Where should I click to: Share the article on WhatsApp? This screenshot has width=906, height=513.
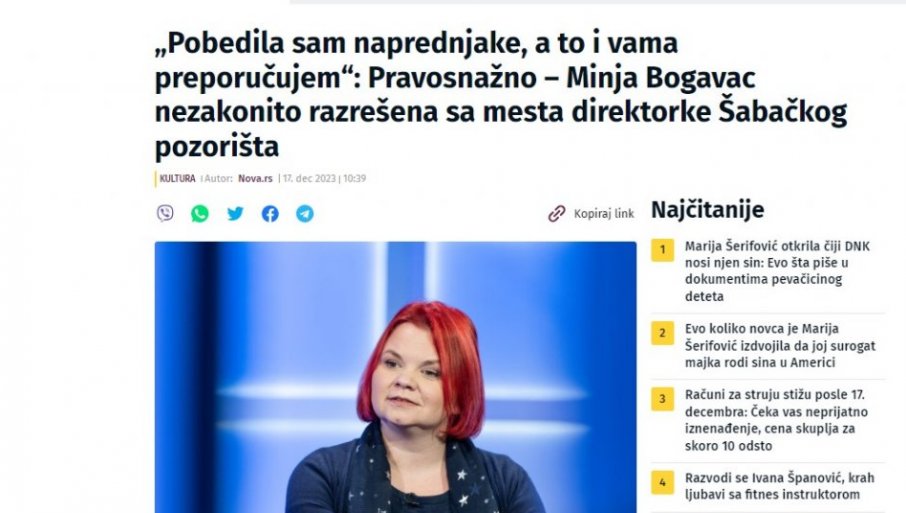pos(200,214)
